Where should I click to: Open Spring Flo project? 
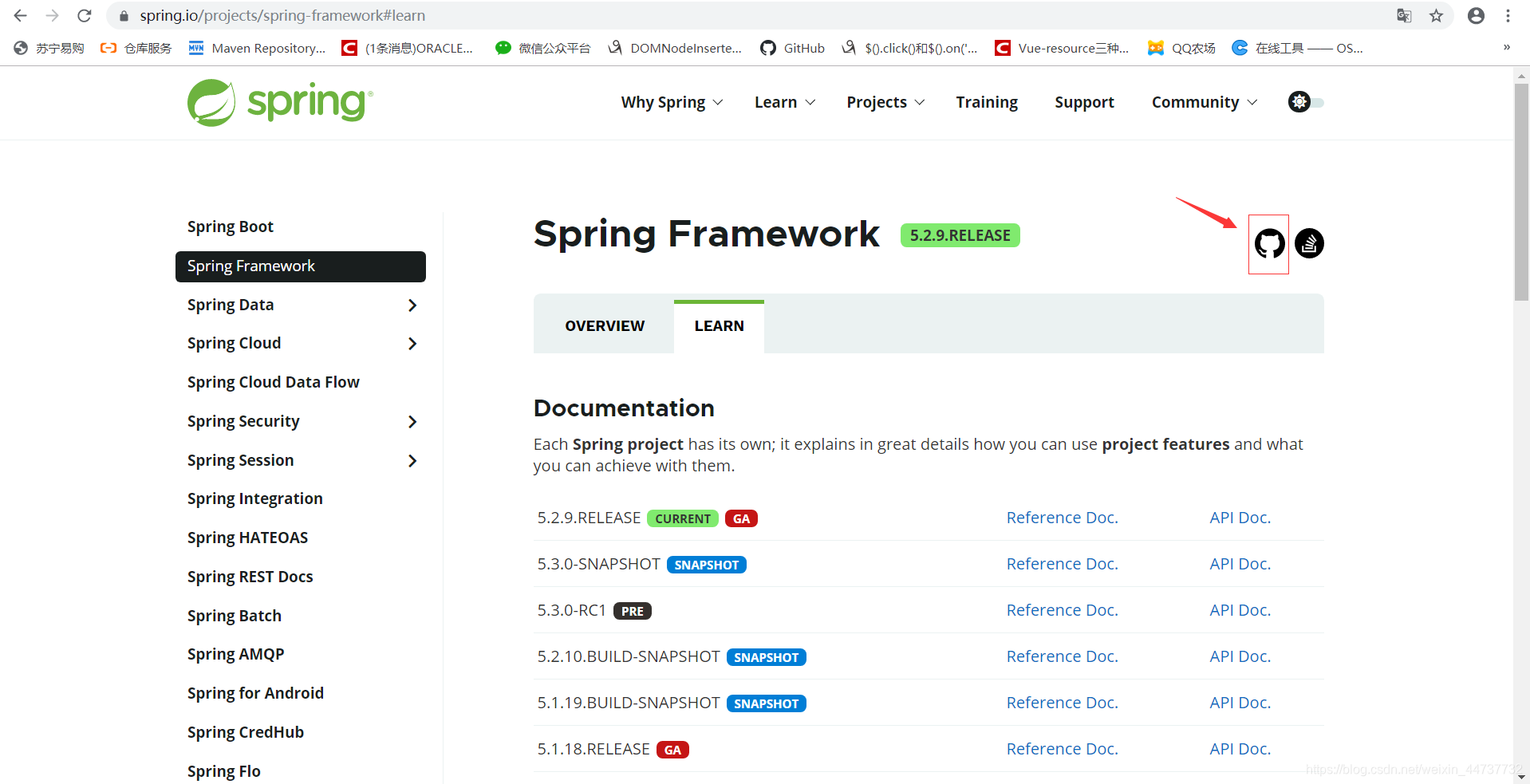click(224, 772)
